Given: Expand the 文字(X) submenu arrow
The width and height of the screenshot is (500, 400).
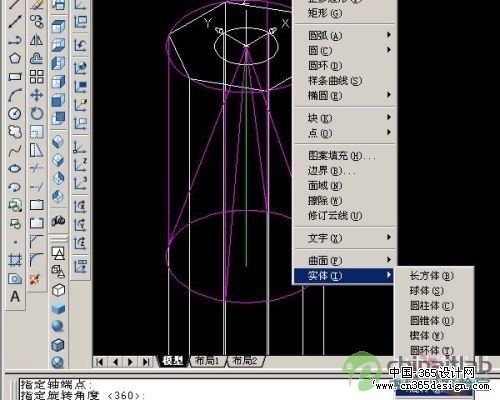Looking at the screenshot, I should coord(389,238).
